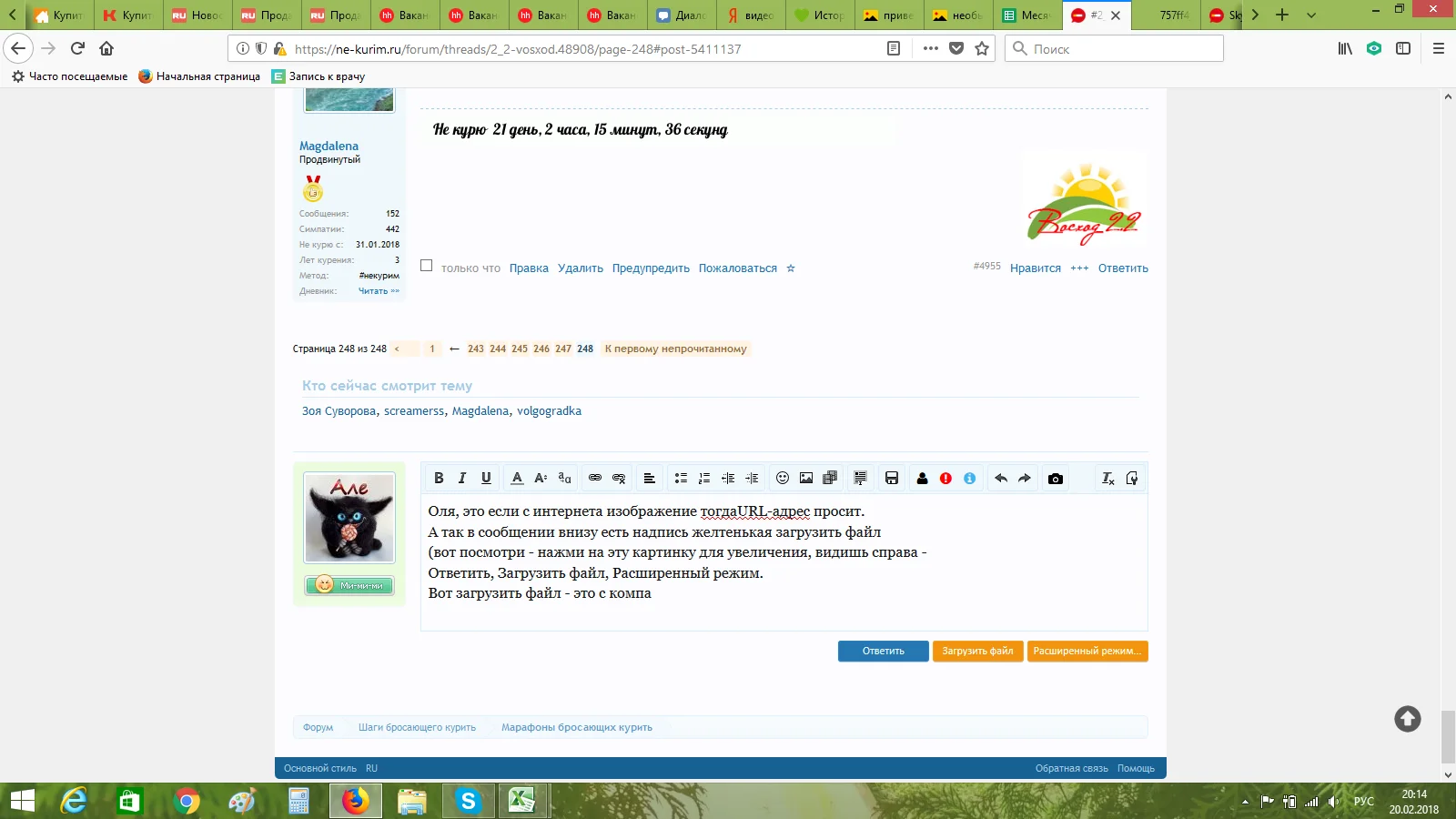Undo the last edit in the editor
The height and width of the screenshot is (819, 1456).
(x=1001, y=478)
